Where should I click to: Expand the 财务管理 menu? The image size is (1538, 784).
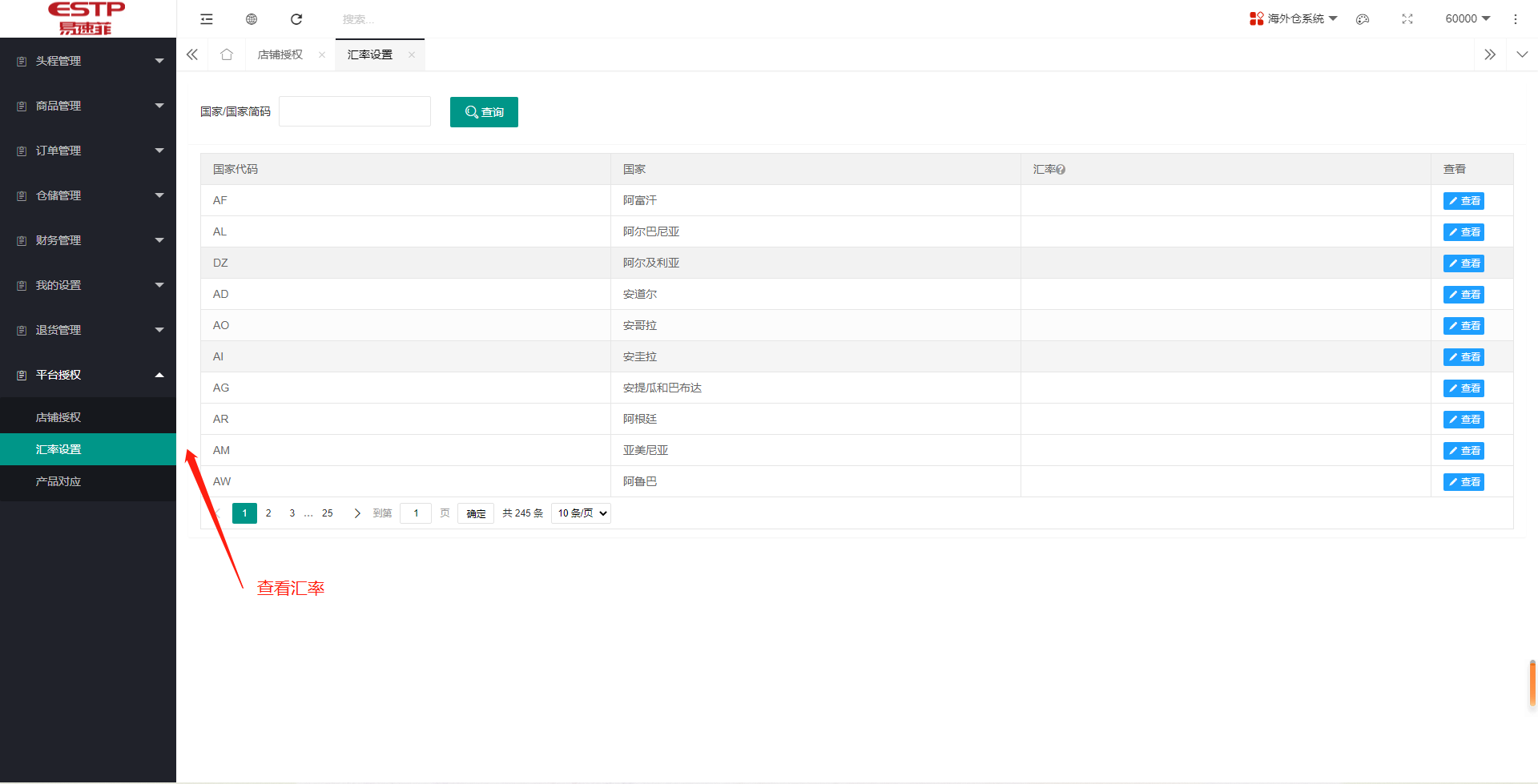click(x=57, y=239)
